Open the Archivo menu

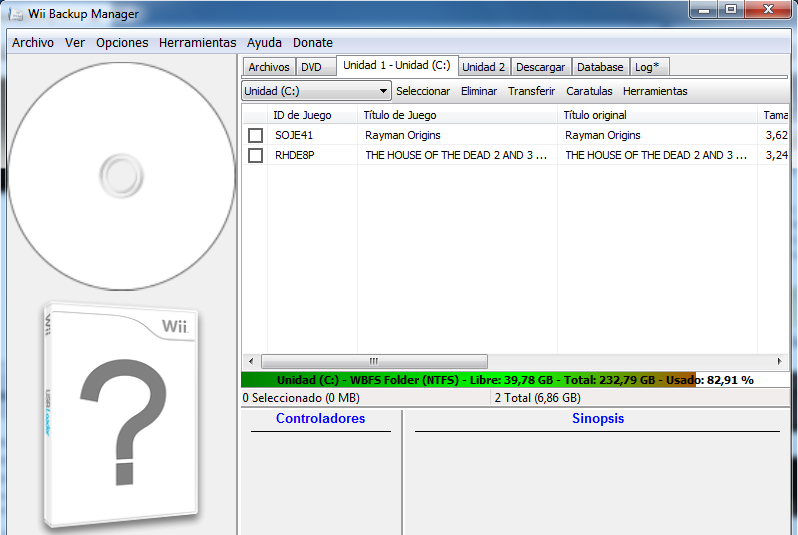[33, 43]
